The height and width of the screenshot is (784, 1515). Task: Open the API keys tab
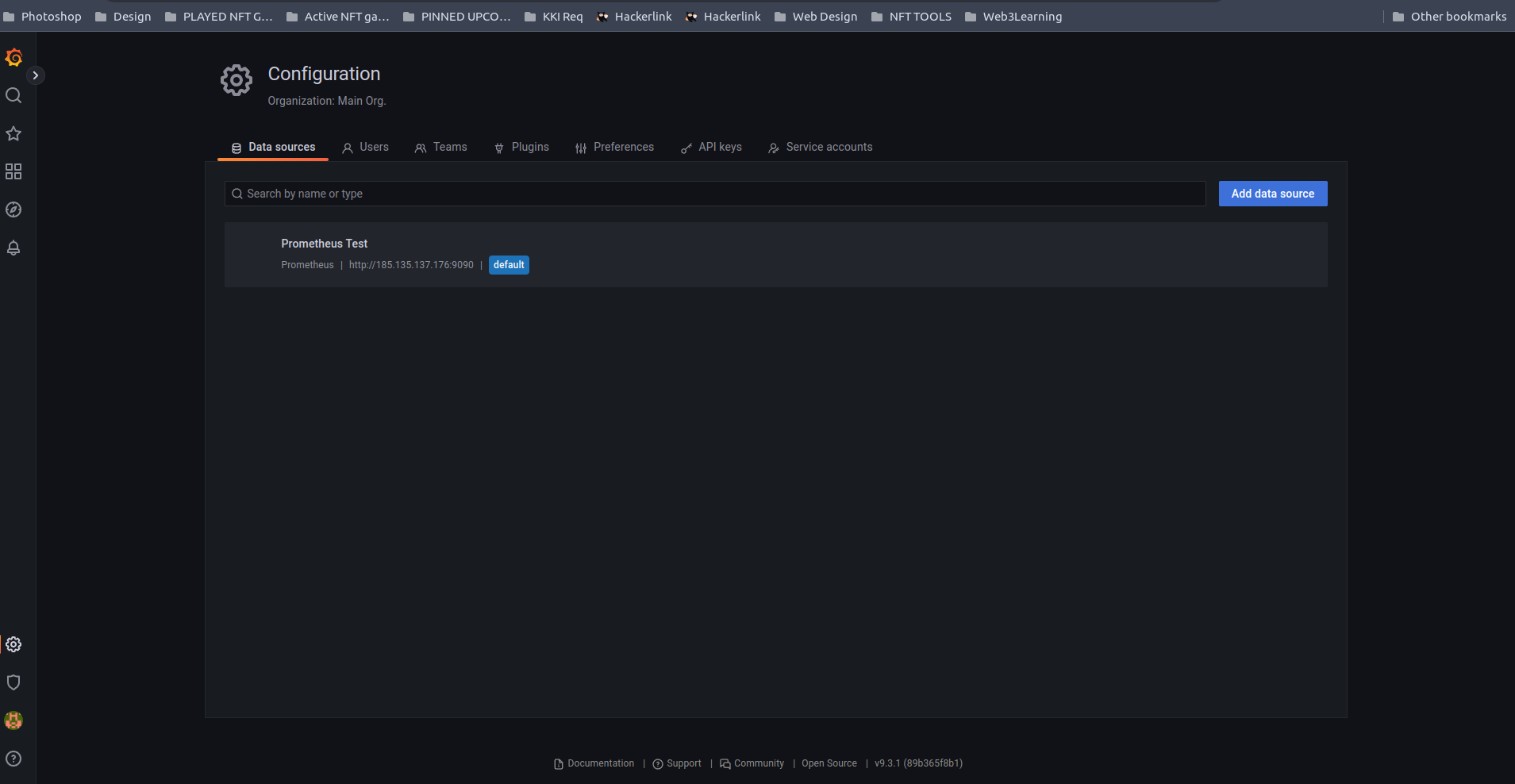(x=711, y=147)
